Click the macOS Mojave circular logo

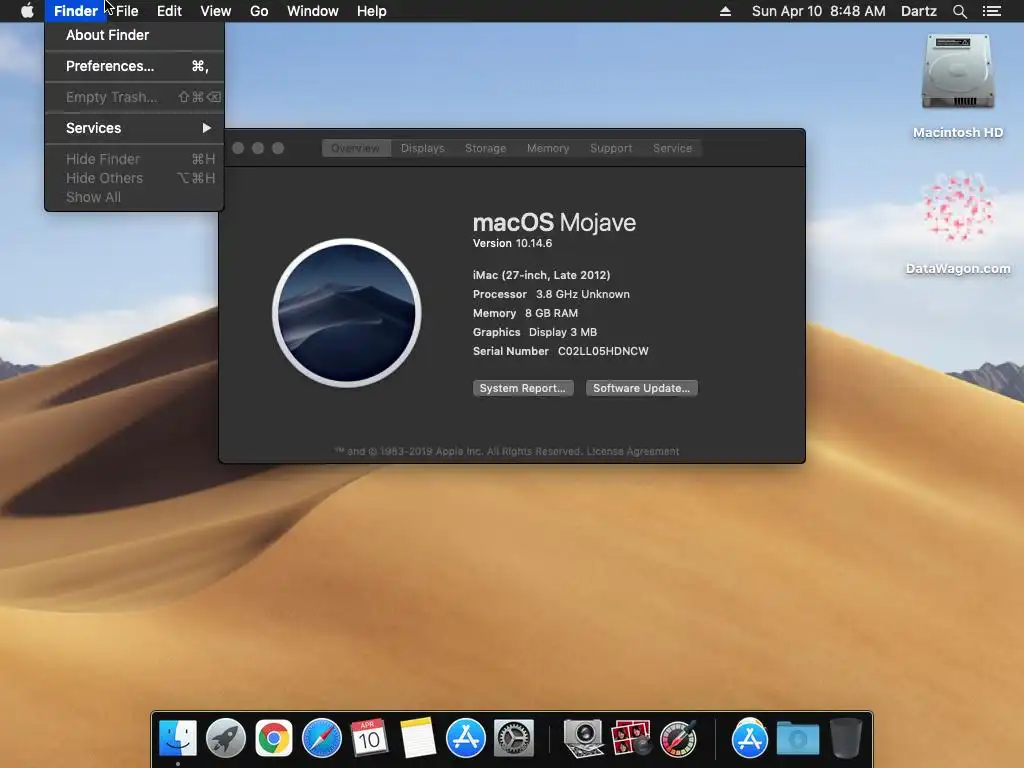click(x=347, y=313)
